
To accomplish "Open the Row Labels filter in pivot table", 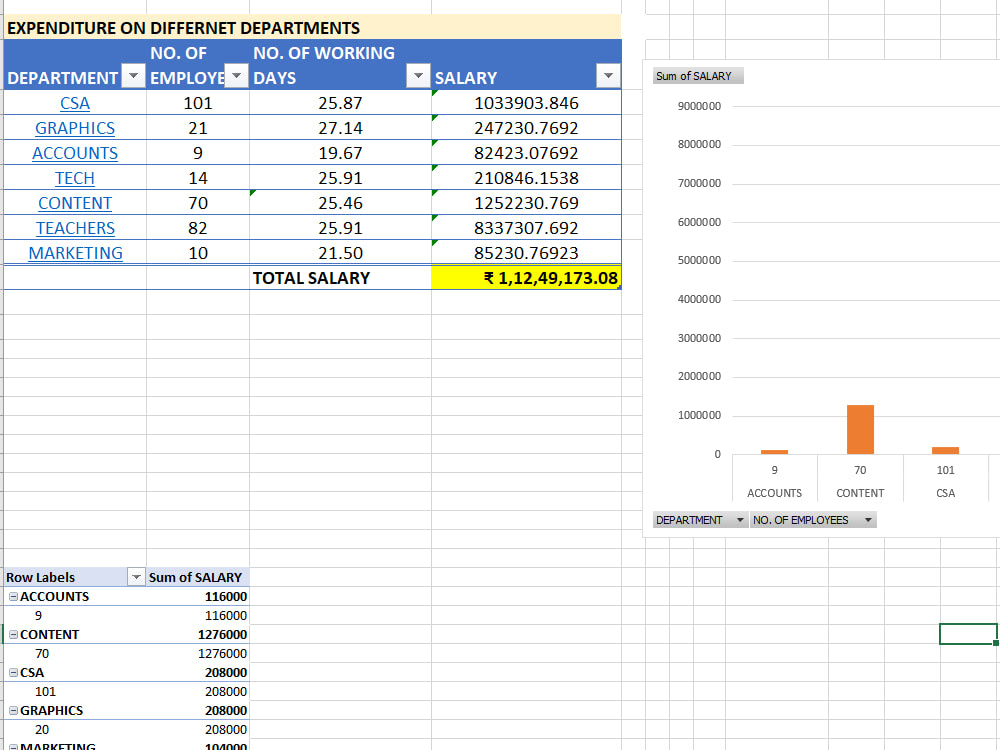I will tap(136, 577).
